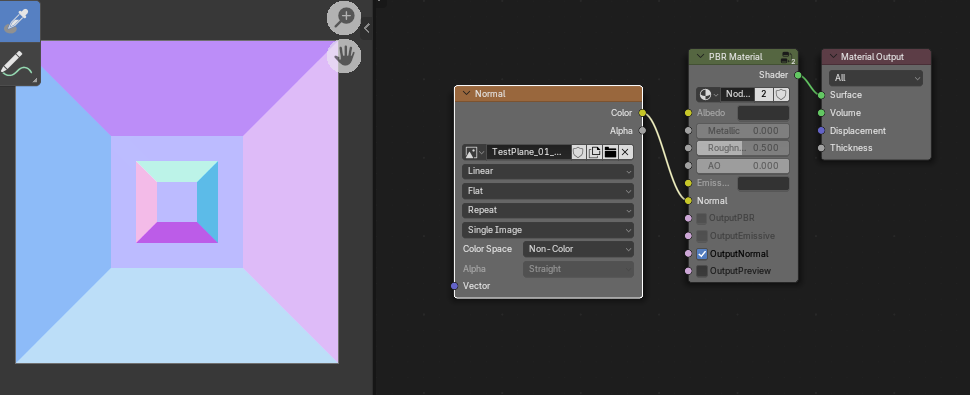Click the open image folder icon
The image size is (970, 395).
[610, 152]
